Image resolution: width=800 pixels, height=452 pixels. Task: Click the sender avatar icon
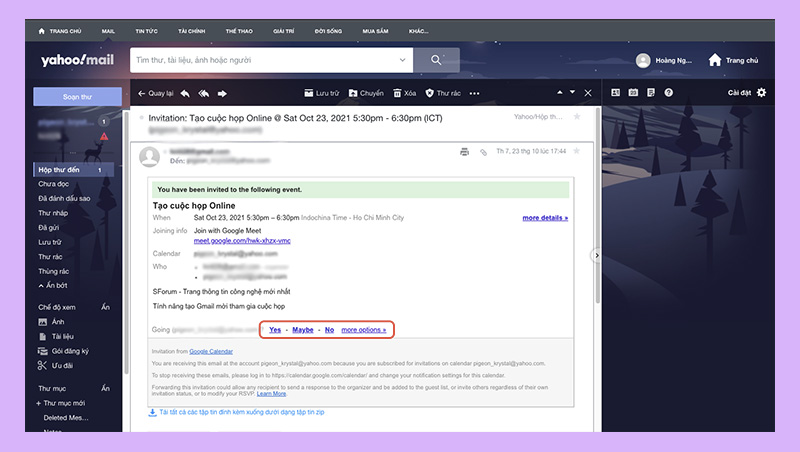[x=149, y=157]
